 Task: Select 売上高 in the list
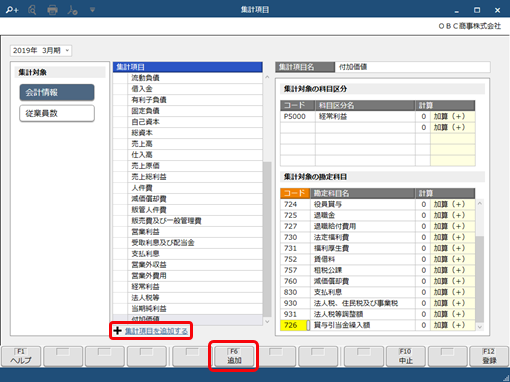[188, 144]
